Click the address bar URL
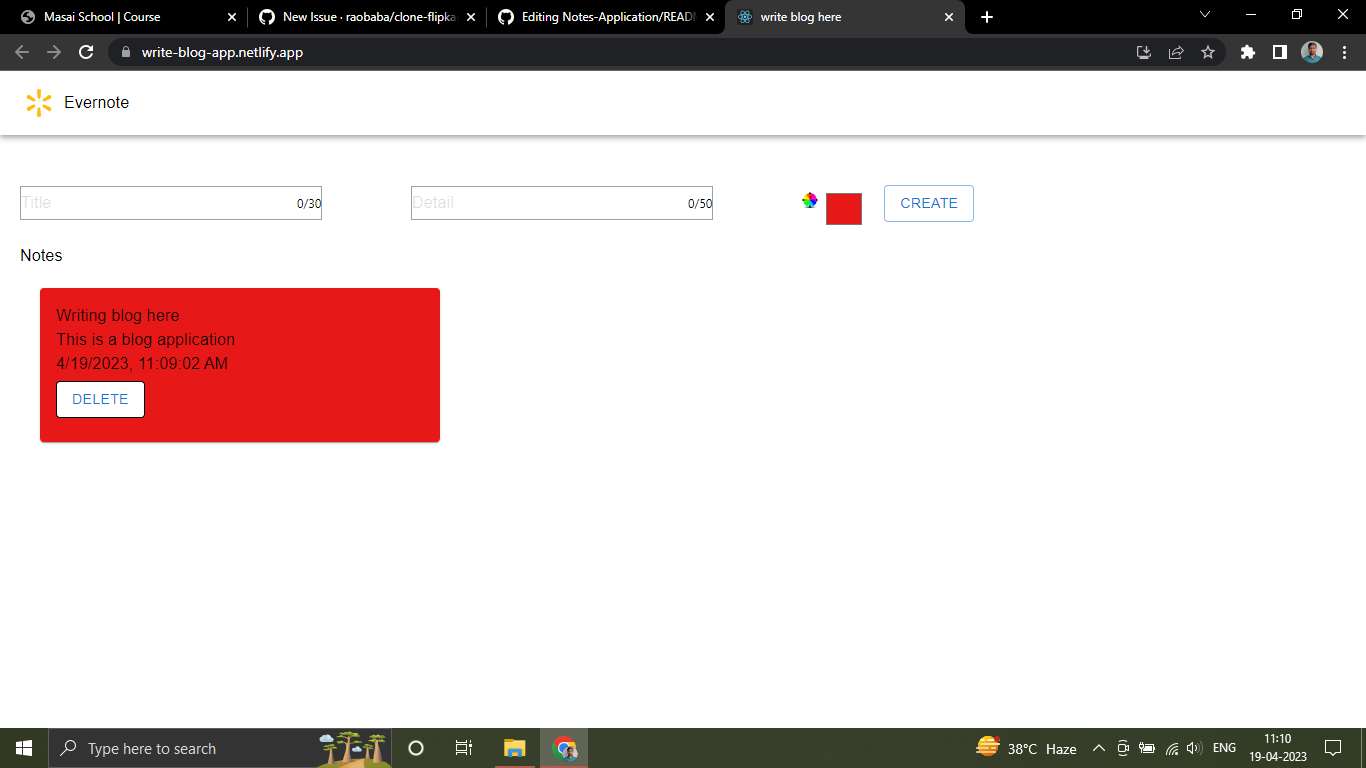Image resolution: width=1366 pixels, height=768 pixels. (x=222, y=52)
